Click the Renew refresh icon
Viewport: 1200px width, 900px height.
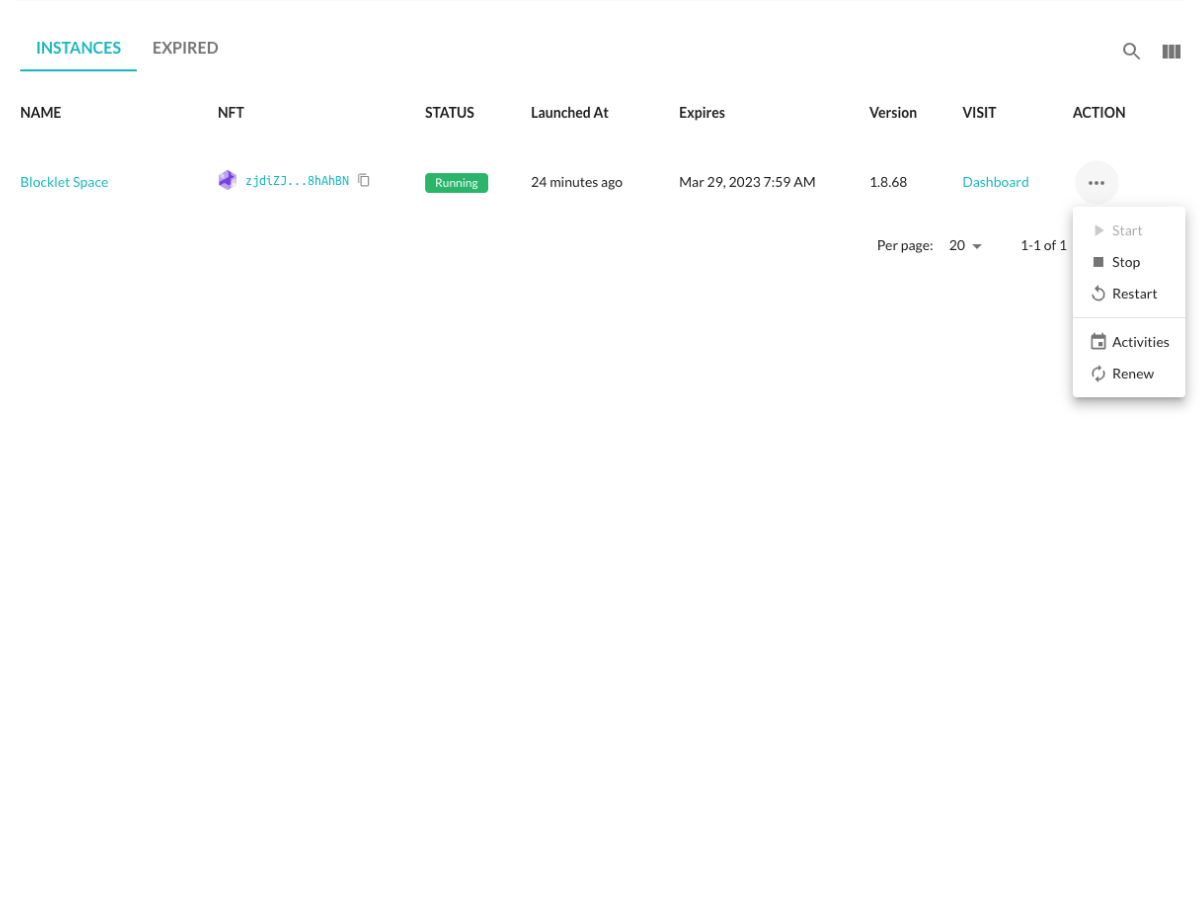[x=1098, y=373]
